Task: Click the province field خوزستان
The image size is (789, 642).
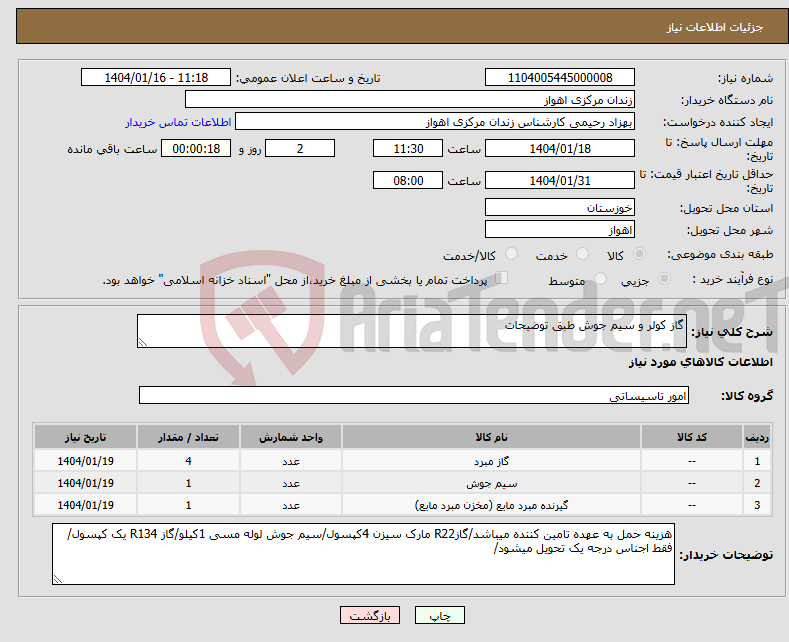Action: [560, 207]
